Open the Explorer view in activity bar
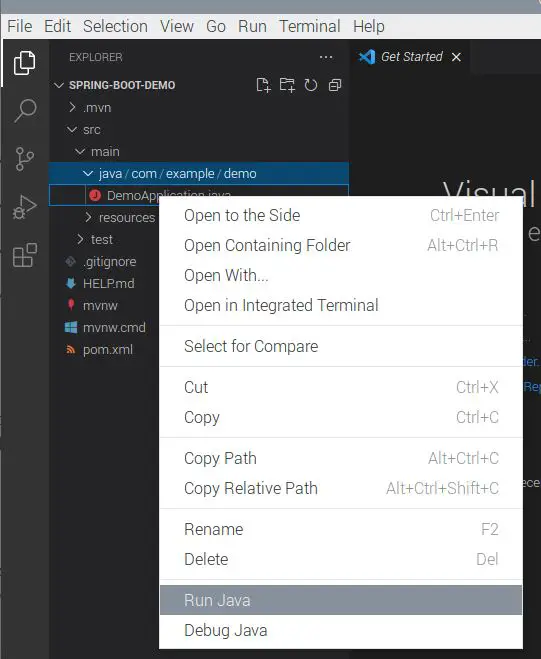541x659 pixels. click(24, 63)
